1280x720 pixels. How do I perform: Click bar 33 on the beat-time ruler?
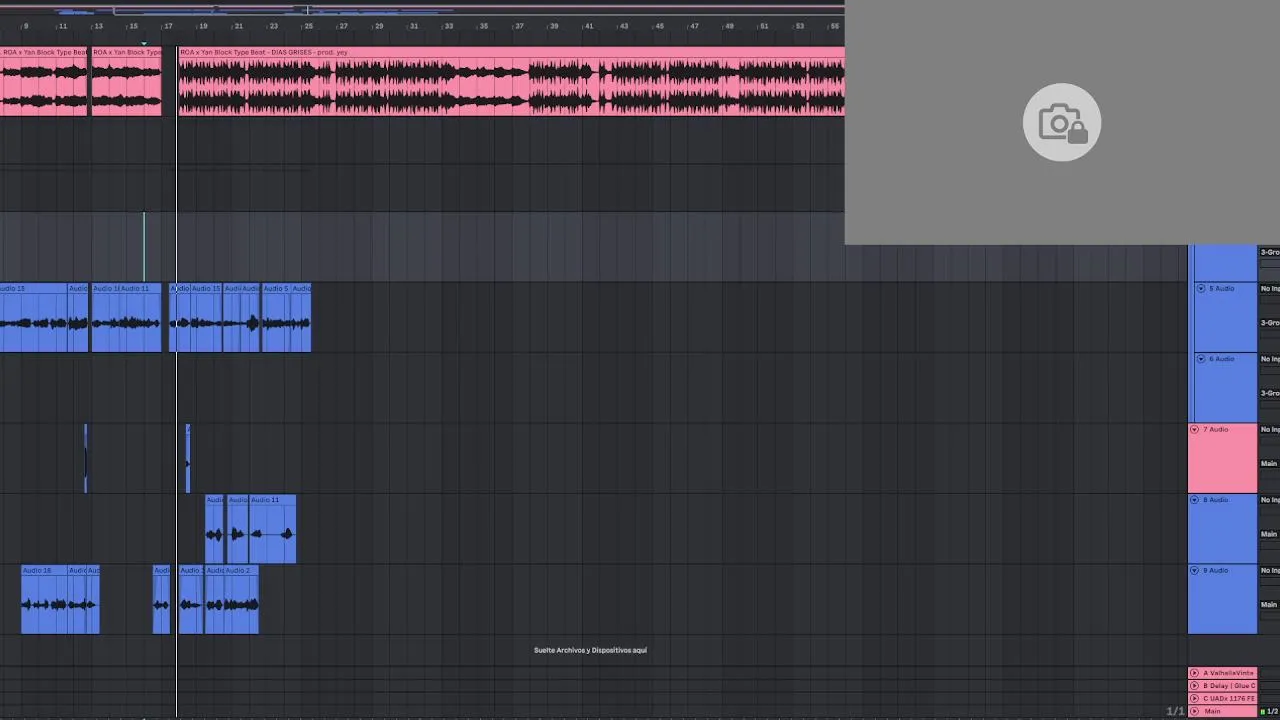tap(448, 26)
